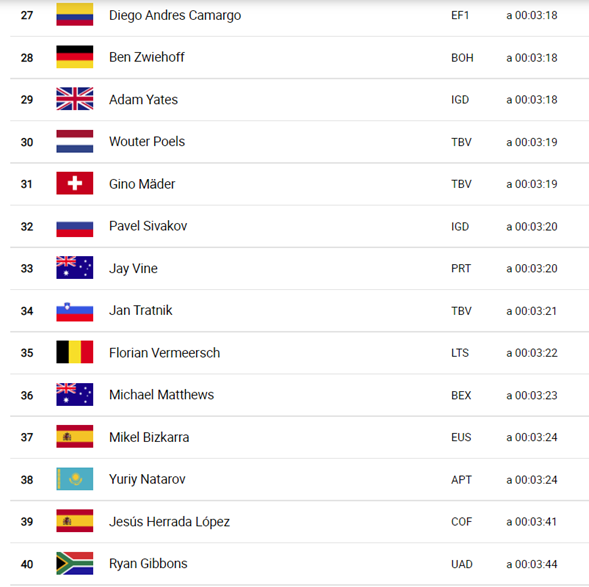Click the Kazakhstan flag beside Yuriy Natarov
This screenshot has height=587, width=589.
(75, 479)
